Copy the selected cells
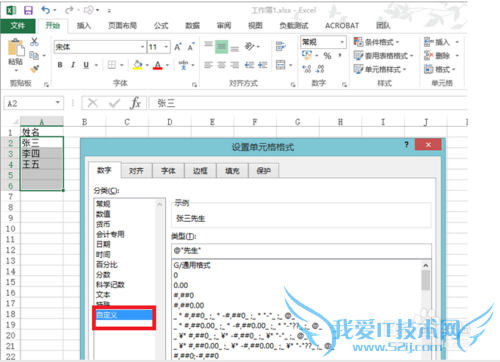 tap(34, 55)
